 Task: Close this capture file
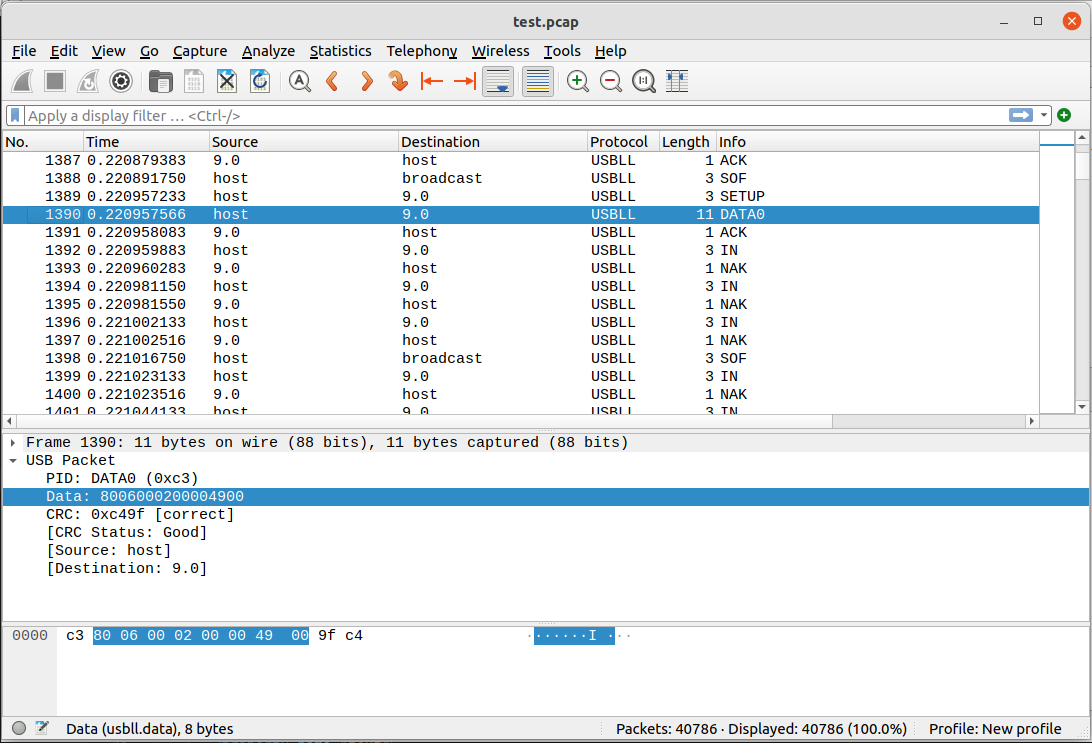coord(226,81)
